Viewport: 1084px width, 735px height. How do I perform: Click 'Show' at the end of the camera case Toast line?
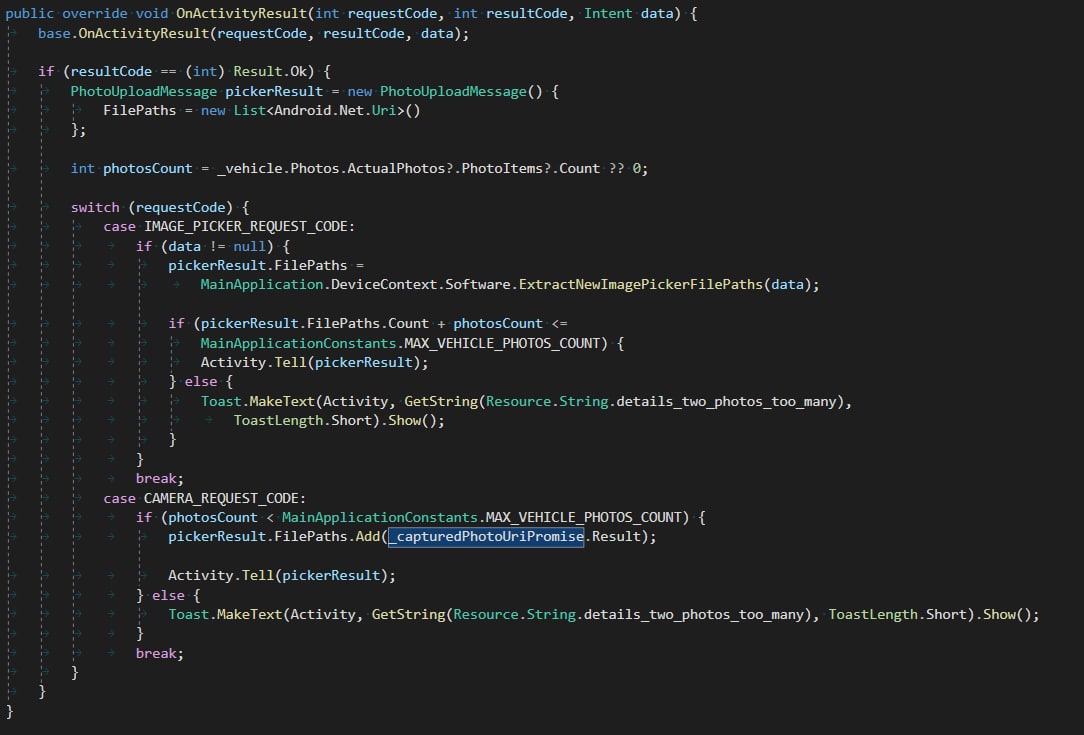(999, 615)
